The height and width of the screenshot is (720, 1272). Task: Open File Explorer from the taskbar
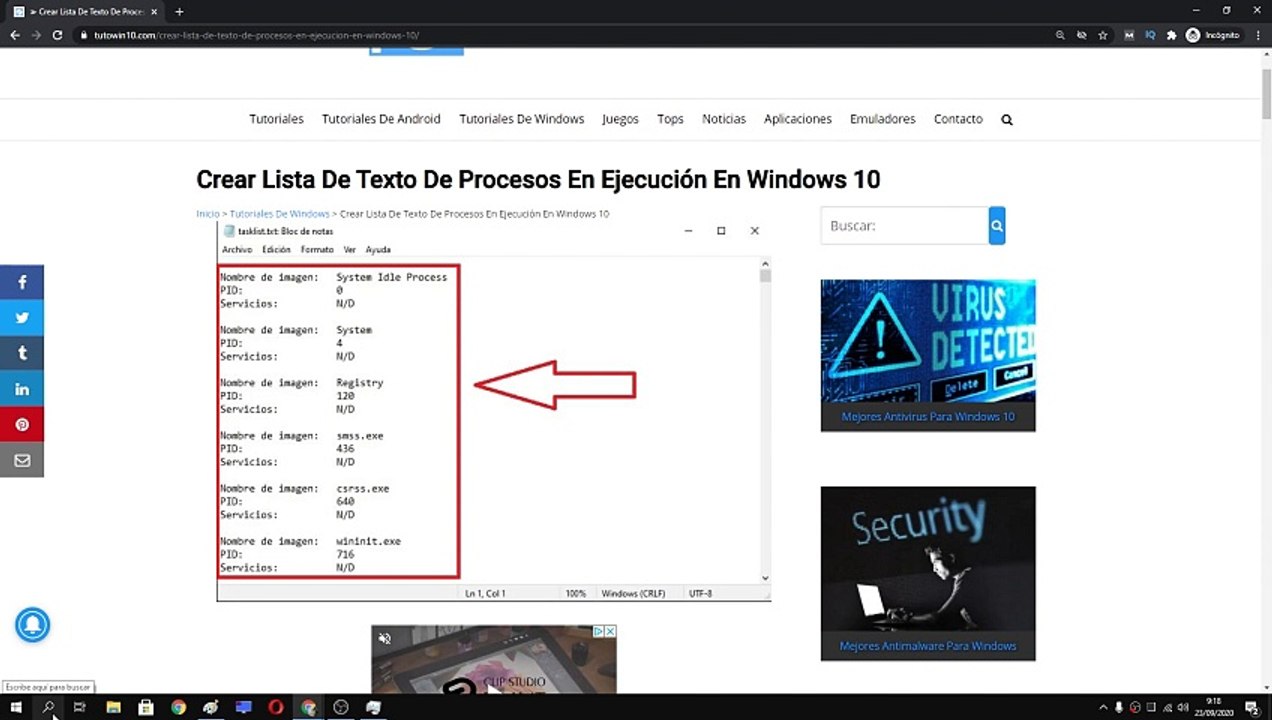pyautogui.click(x=114, y=707)
